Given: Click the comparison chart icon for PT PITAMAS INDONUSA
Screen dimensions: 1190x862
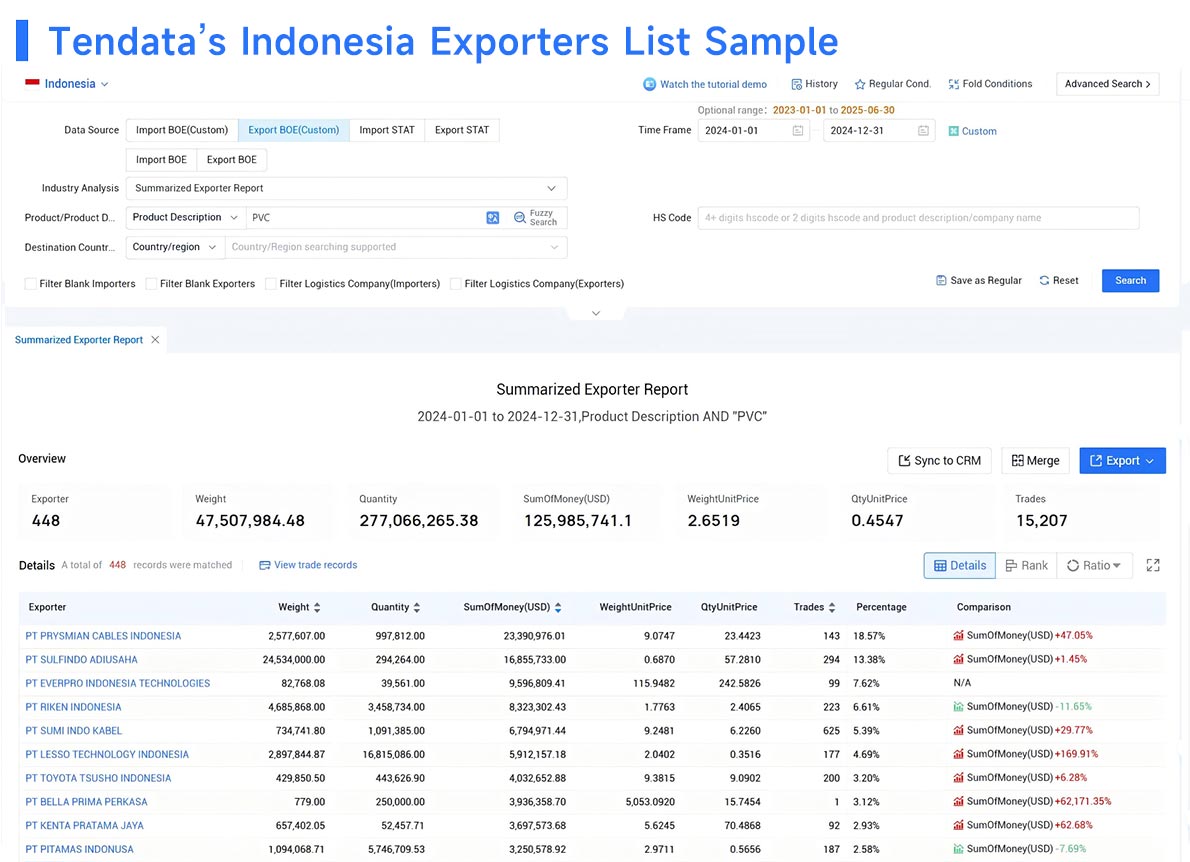Looking at the screenshot, I should coord(959,849).
